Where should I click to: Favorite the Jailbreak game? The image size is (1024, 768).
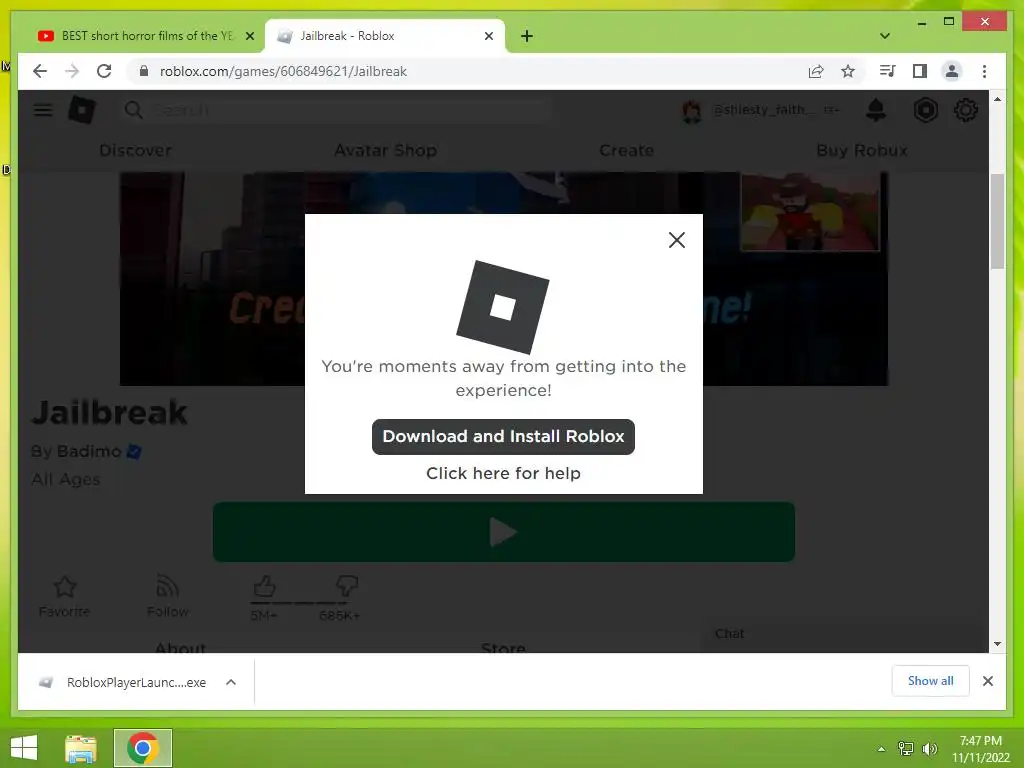coord(65,596)
